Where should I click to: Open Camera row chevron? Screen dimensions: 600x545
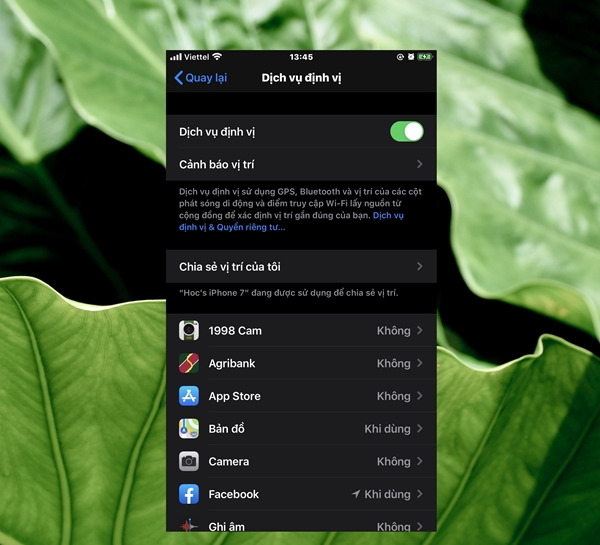[x=420, y=461]
